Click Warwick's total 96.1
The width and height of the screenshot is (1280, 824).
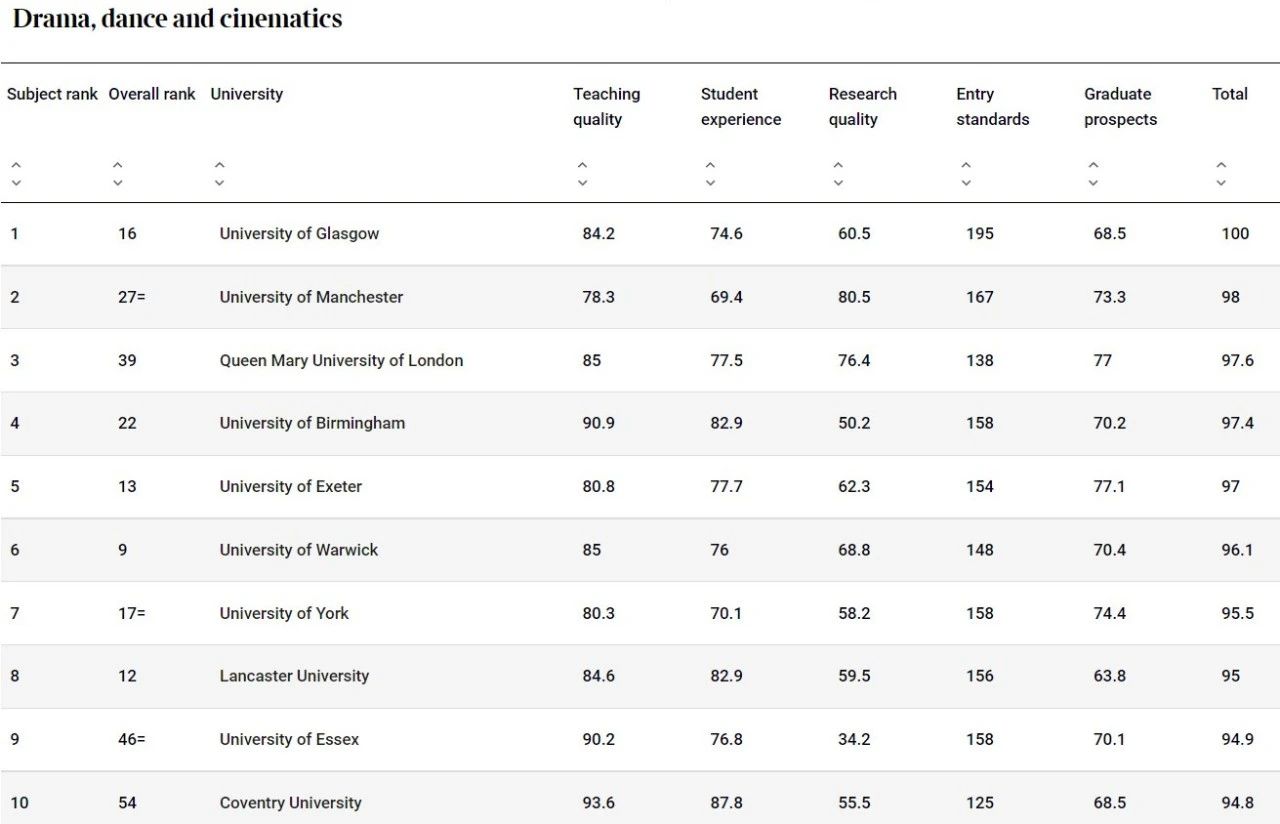tap(1237, 550)
